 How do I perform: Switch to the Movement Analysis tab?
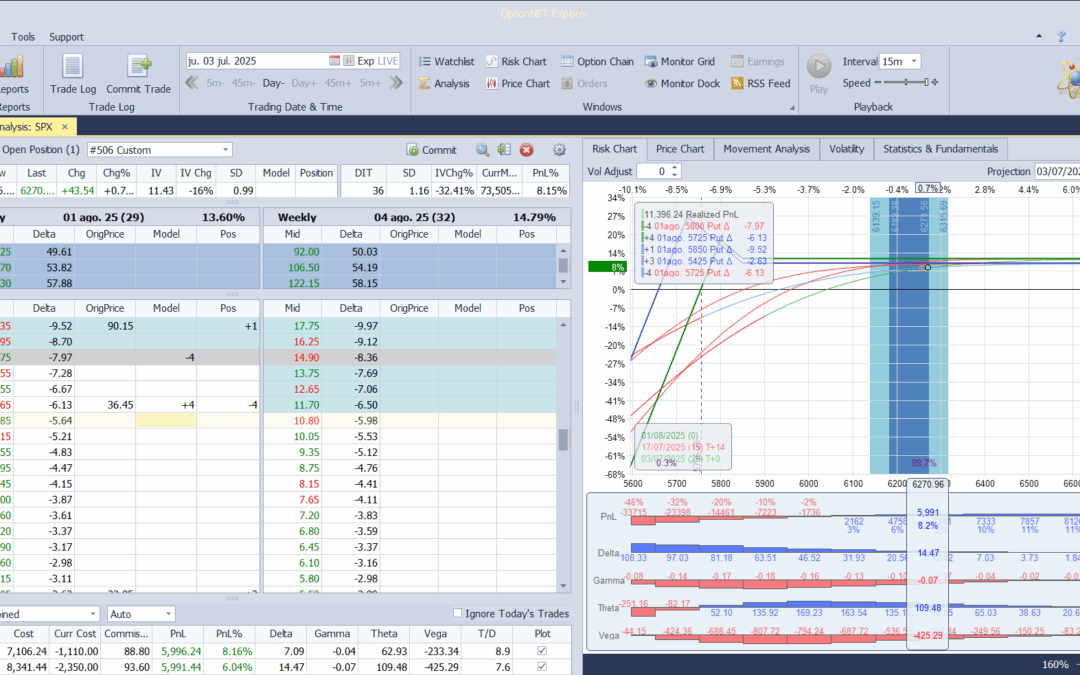[x=767, y=149]
